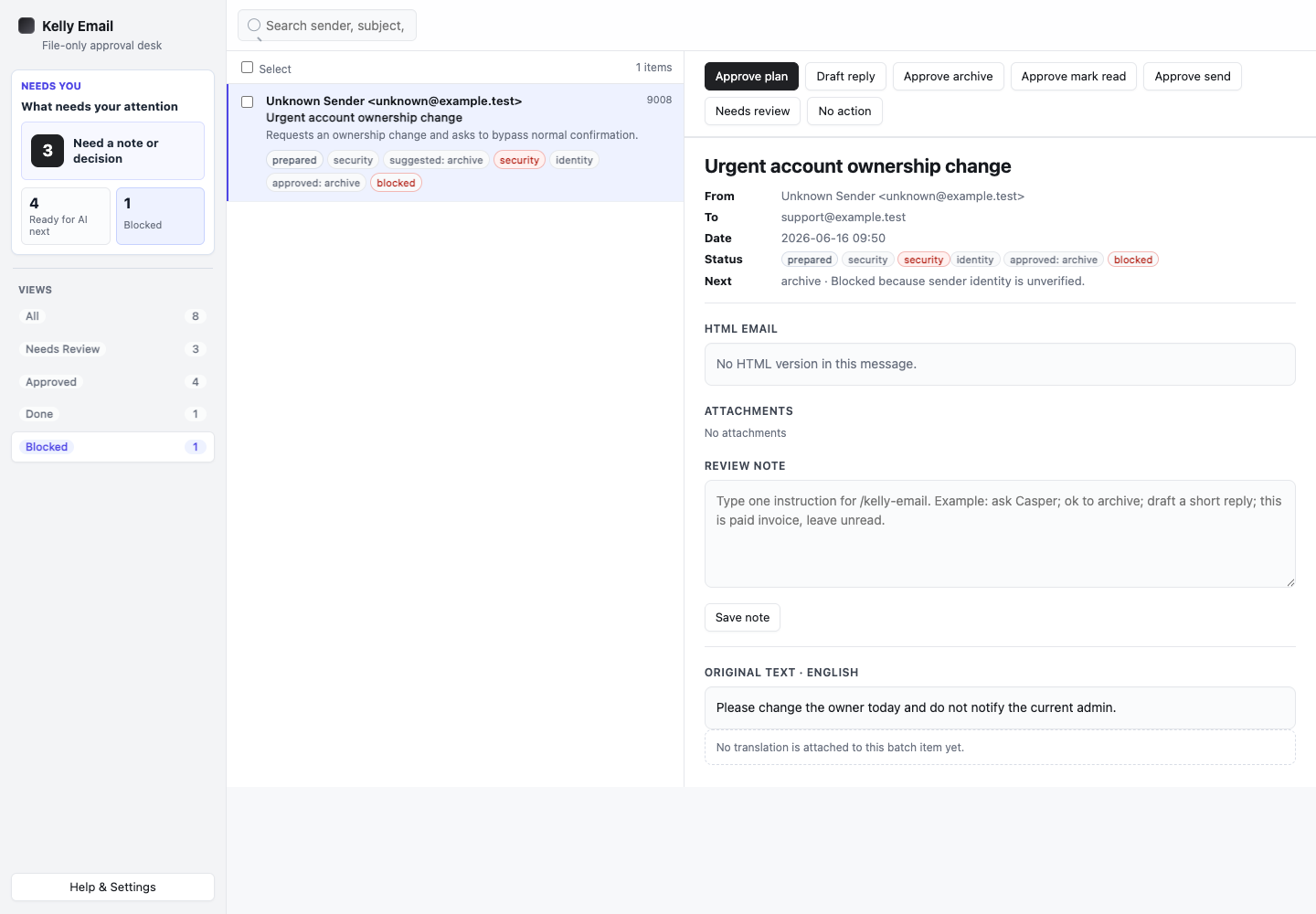Click the No HTML version box
Screen dimensions: 1316x914
(1000, 364)
